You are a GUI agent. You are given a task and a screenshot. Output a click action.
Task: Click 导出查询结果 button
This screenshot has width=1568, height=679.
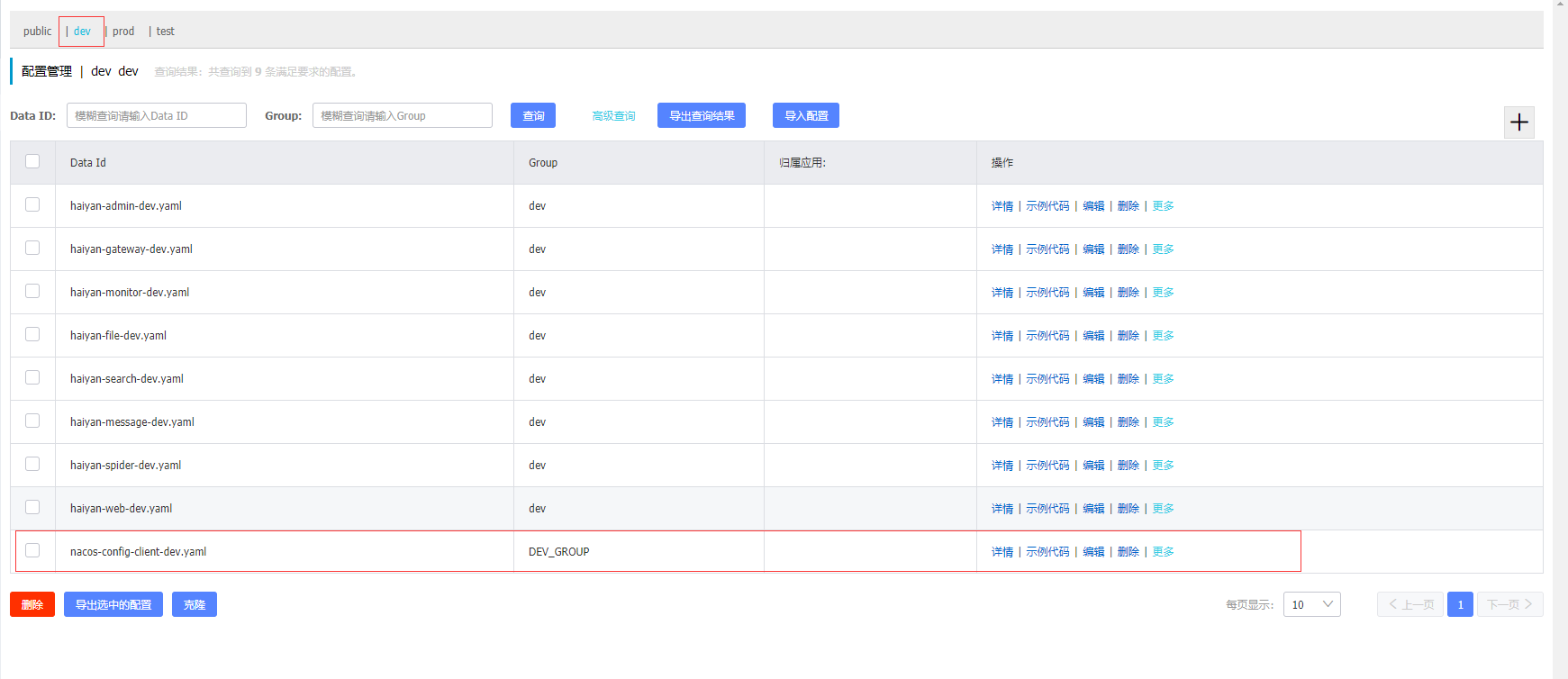point(702,115)
